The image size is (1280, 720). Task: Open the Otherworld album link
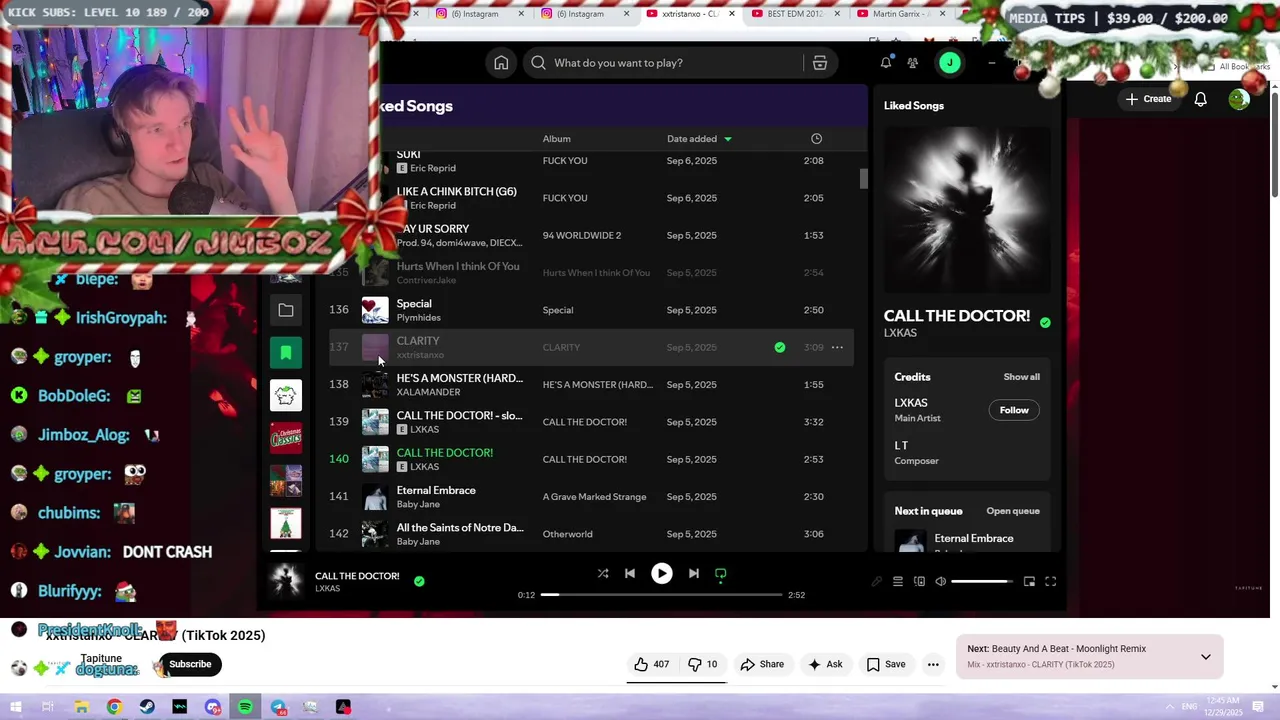pyautogui.click(x=567, y=534)
